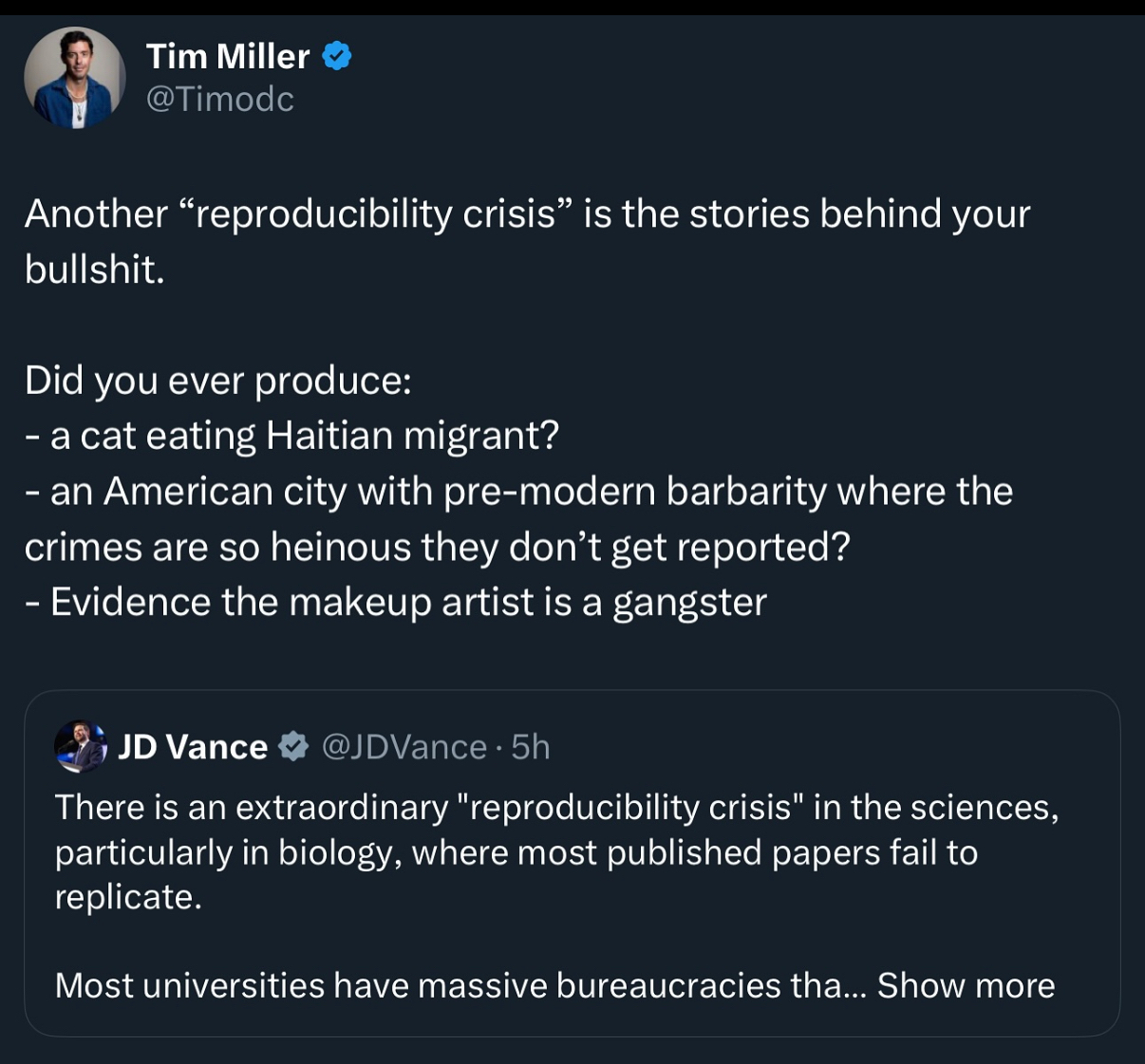Open the JD Vance display name
The height and width of the screenshot is (1064, 1145).
point(193,747)
